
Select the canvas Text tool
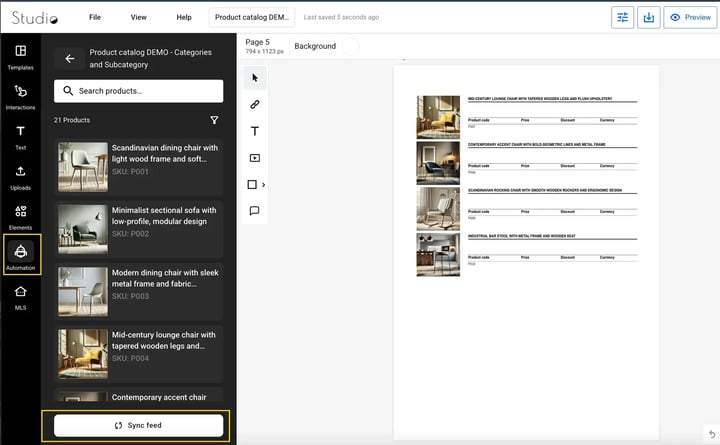(x=255, y=131)
